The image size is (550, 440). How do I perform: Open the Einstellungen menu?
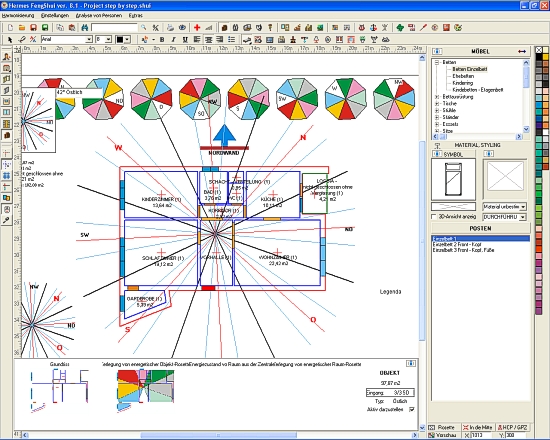(x=55, y=15)
